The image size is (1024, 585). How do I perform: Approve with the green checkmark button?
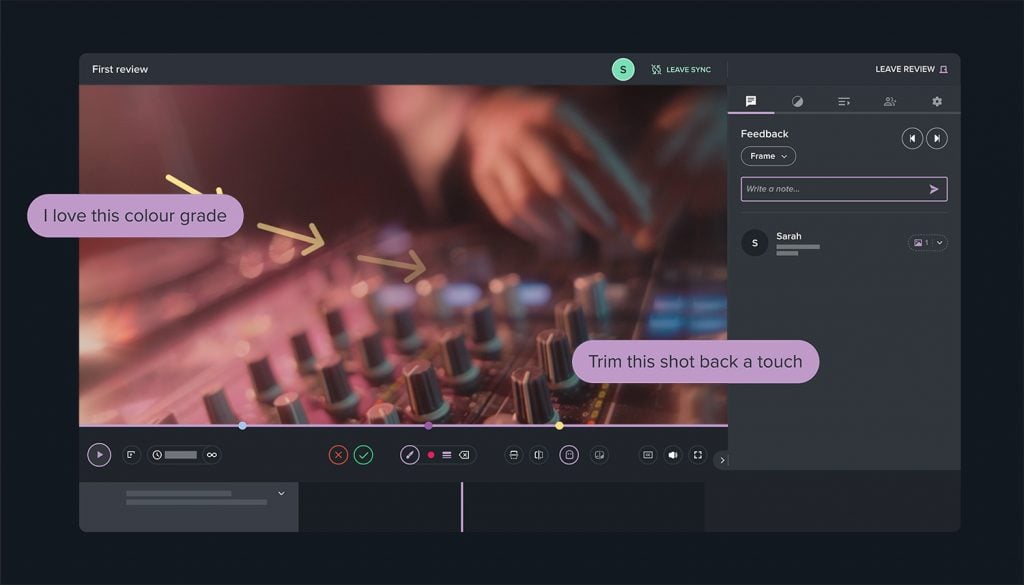(365, 455)
